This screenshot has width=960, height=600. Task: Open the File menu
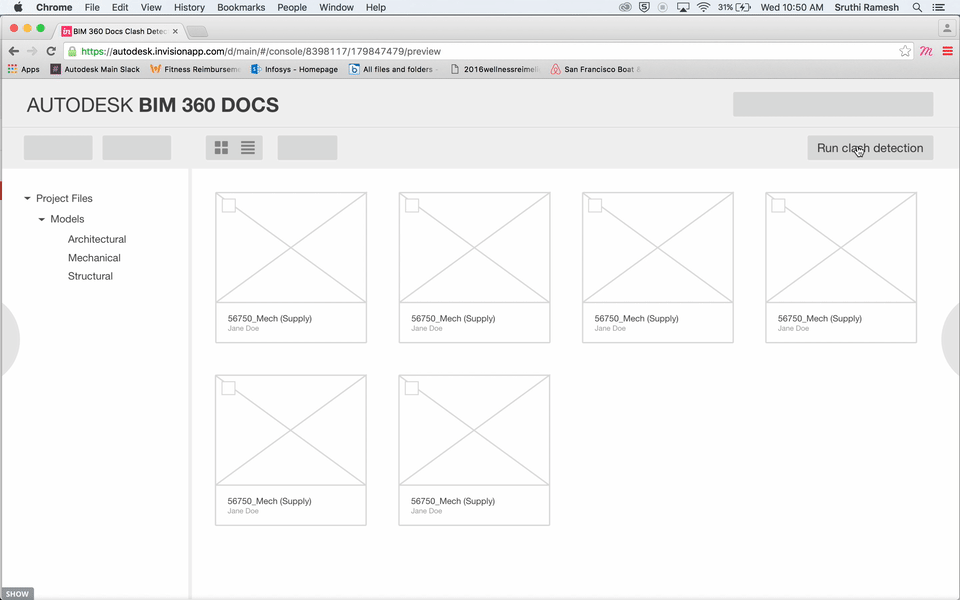pos(92,7)
